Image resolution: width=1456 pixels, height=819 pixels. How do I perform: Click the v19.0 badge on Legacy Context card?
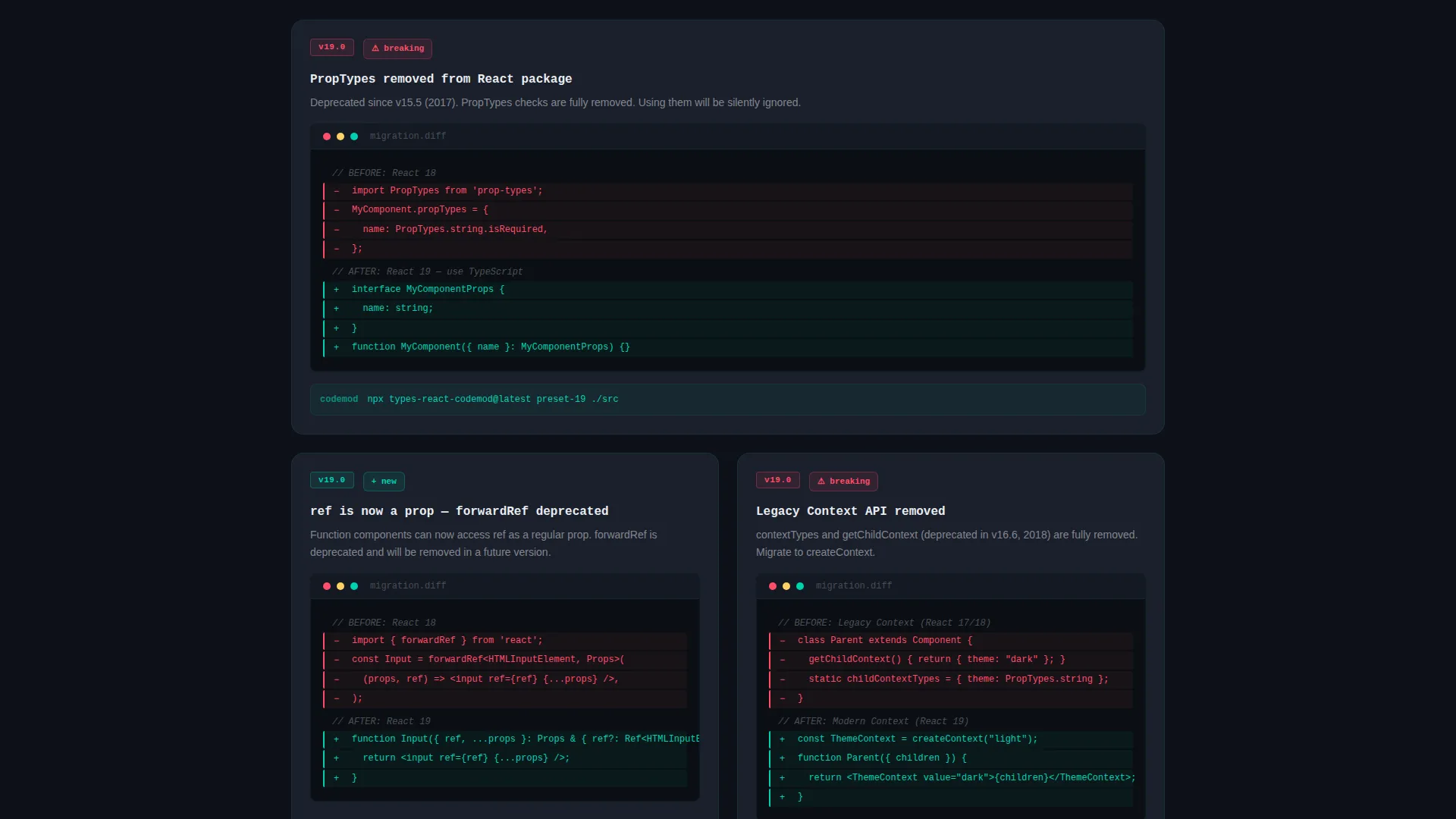[777, 480]
